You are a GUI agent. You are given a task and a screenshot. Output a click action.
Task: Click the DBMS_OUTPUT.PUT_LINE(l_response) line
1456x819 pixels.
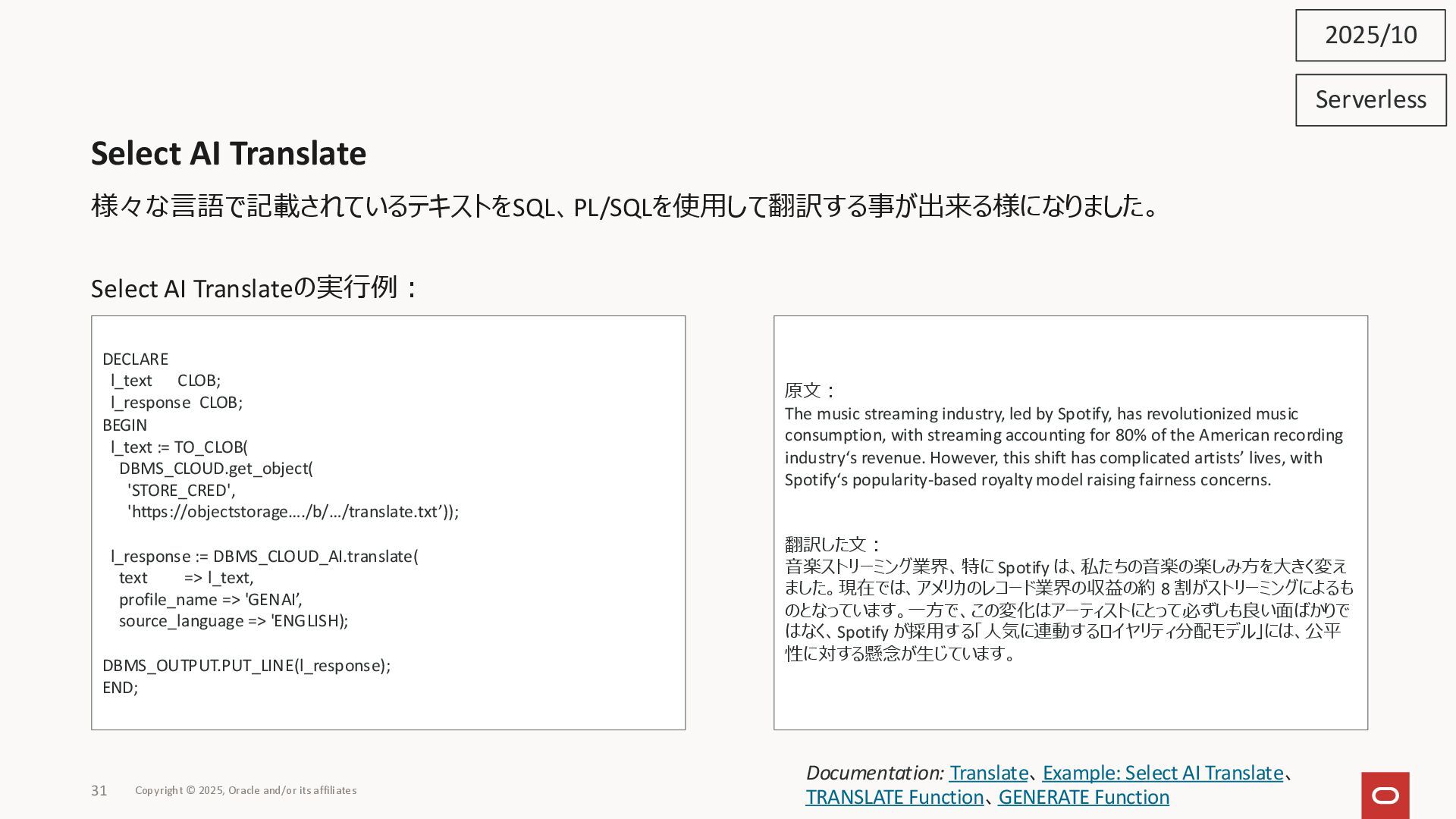pos(246,665)
